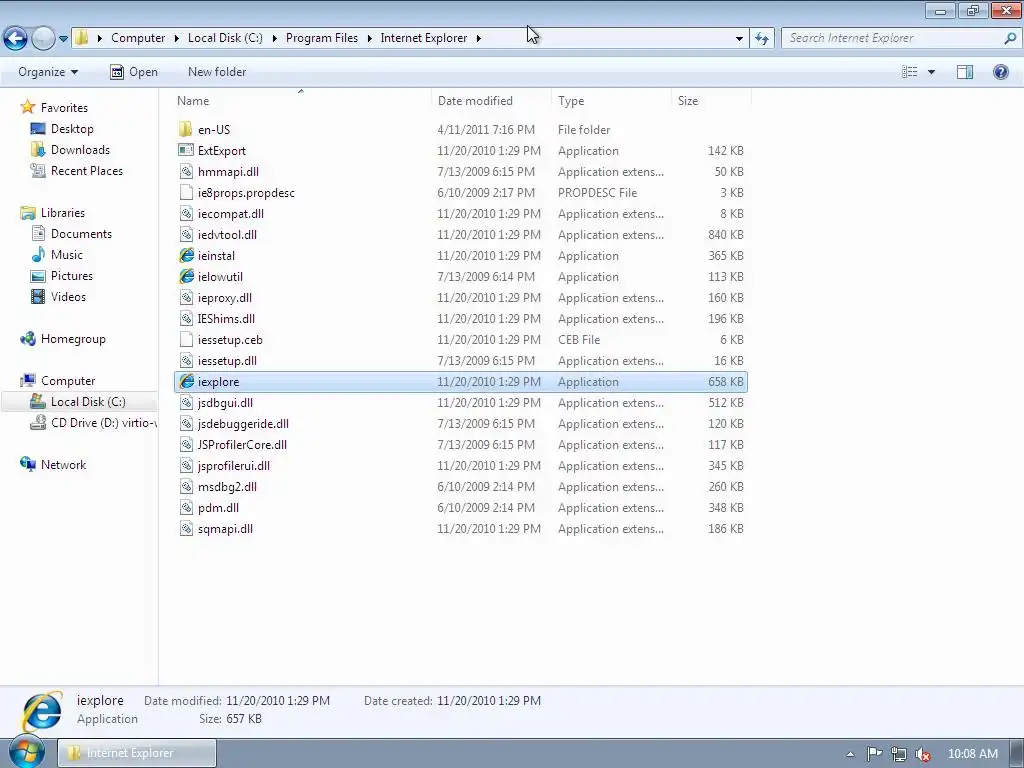The height and width of the screenshot is (768, 1024).
Task: Click Computer in the breadcrumb path
Action: 138,38
